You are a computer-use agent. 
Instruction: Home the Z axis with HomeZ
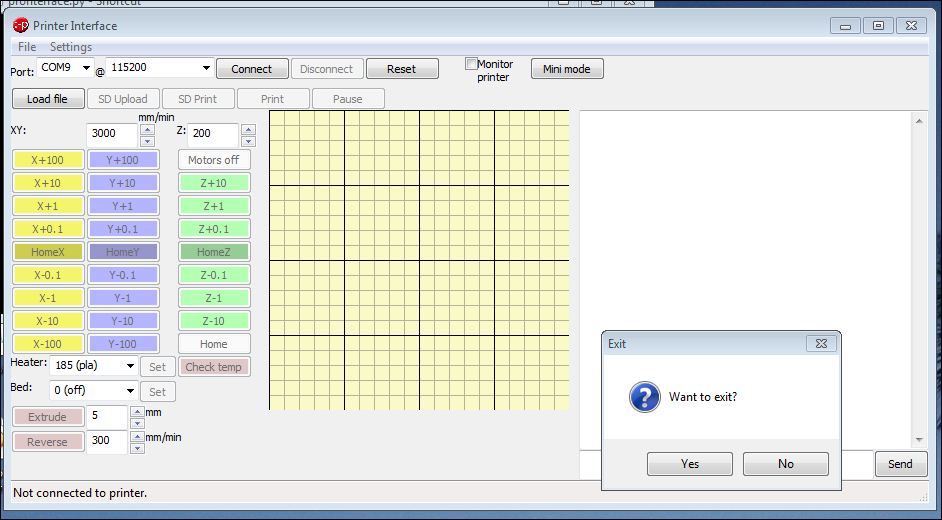coord(214,252)
